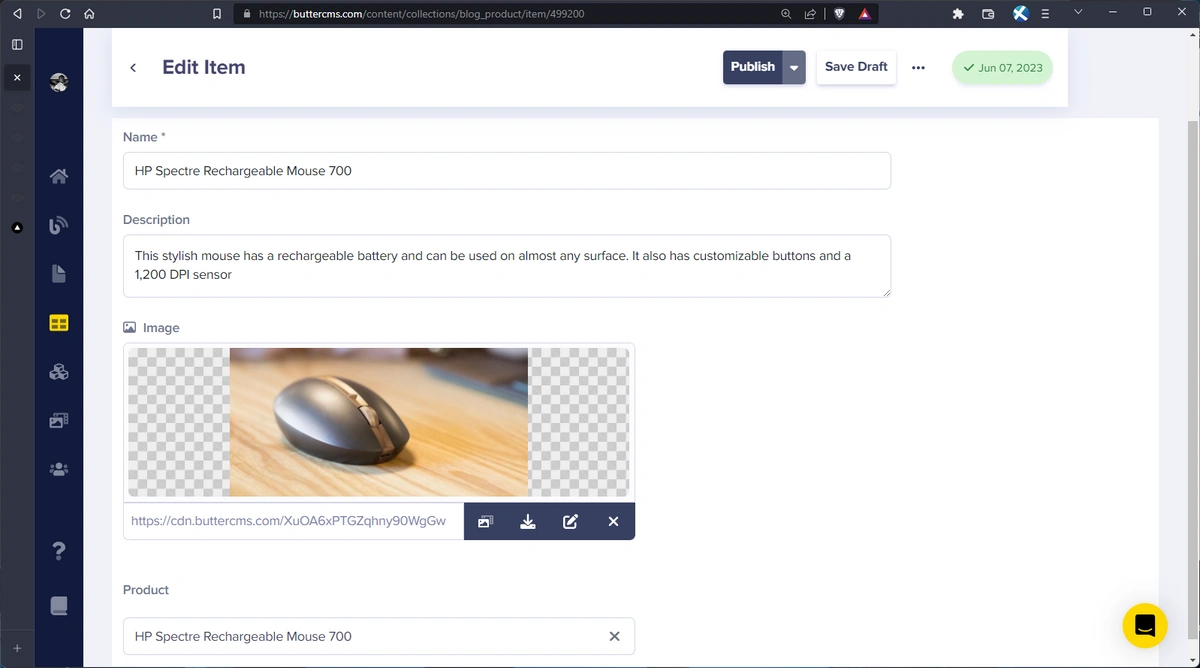
Task: Open the tab search chevron
Action: pyautogui.click(x=1078, y=12)
